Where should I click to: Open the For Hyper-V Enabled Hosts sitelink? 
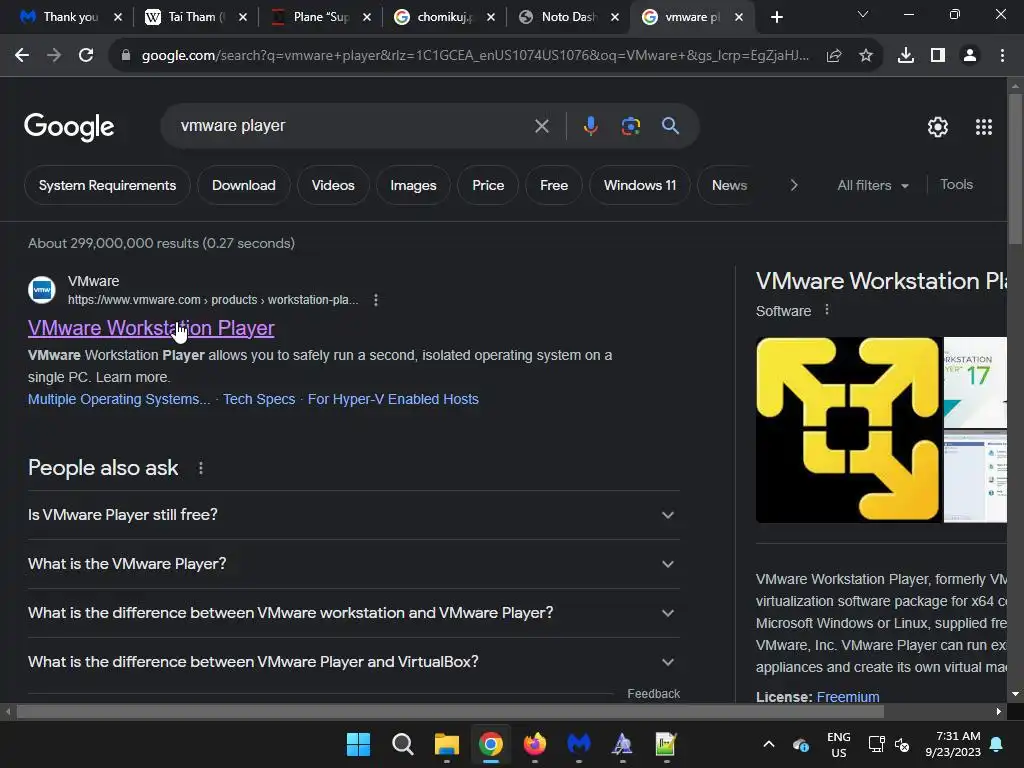pyautogui.click(x=393, y=399)
